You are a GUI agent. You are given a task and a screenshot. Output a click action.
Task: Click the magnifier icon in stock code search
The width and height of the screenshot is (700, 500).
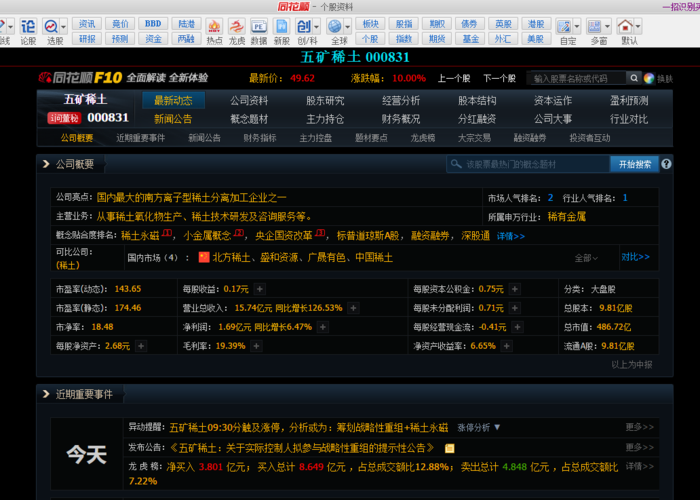click(x=634, y=78)
